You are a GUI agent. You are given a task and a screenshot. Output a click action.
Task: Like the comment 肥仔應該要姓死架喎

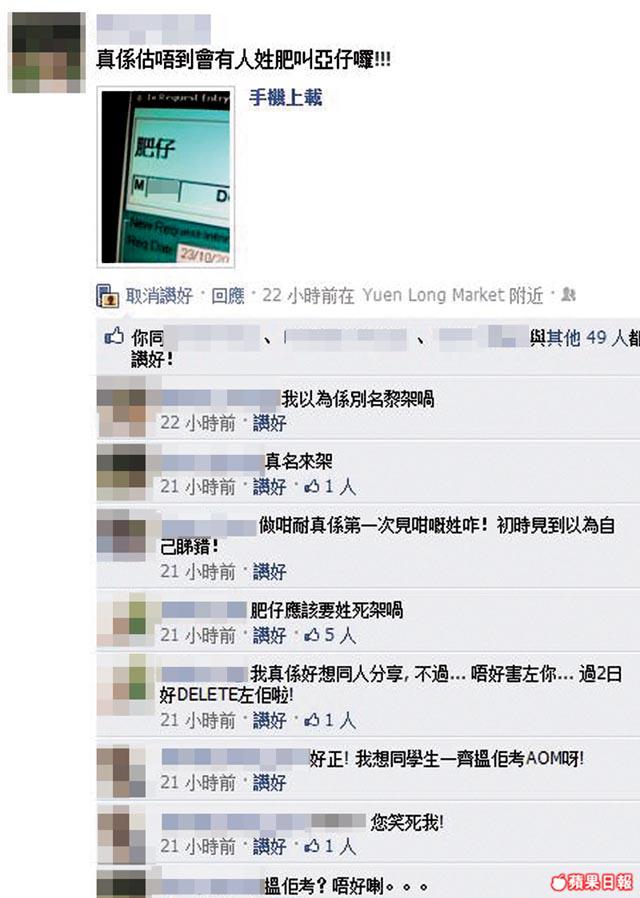point(269,635)
